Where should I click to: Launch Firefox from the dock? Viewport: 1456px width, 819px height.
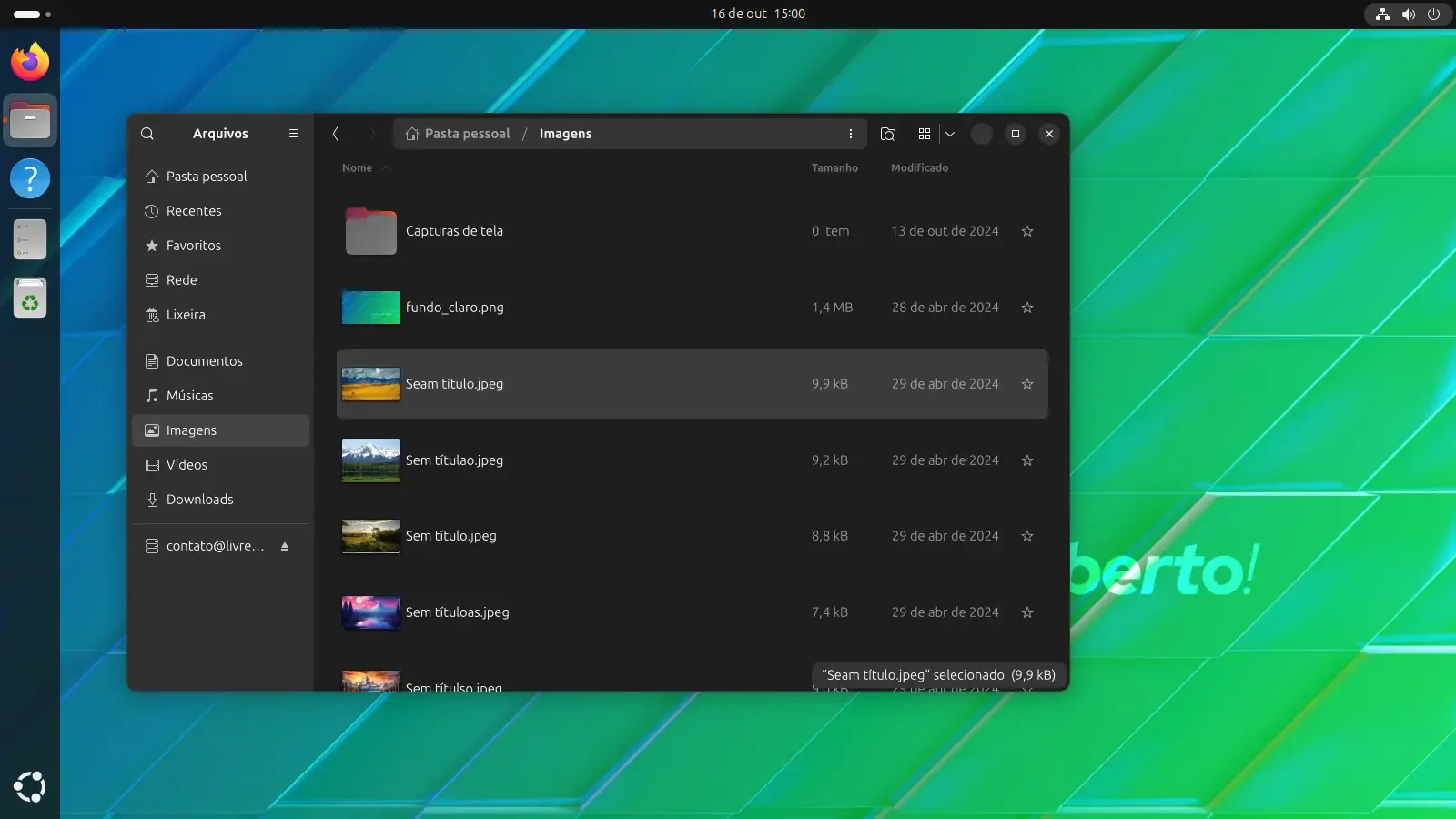coord(30,62)
